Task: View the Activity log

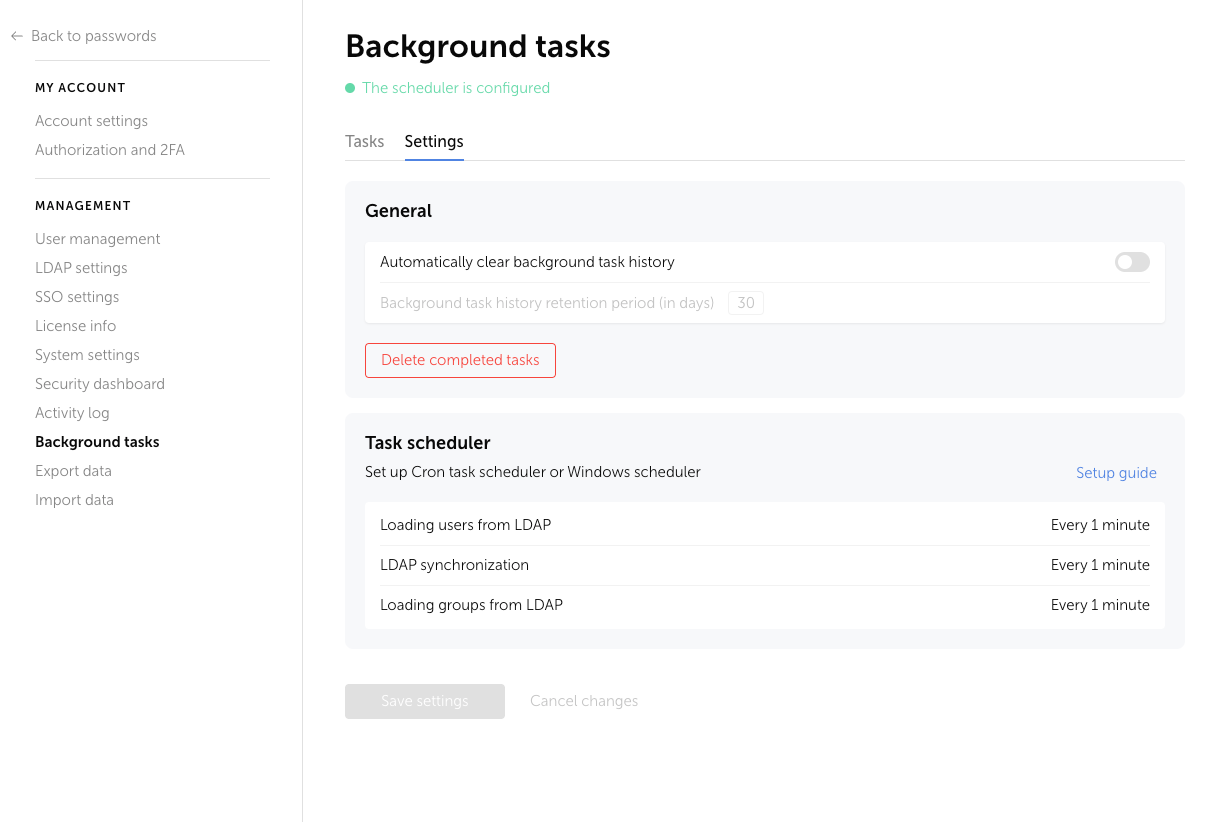Action: (x=72, y=412)
